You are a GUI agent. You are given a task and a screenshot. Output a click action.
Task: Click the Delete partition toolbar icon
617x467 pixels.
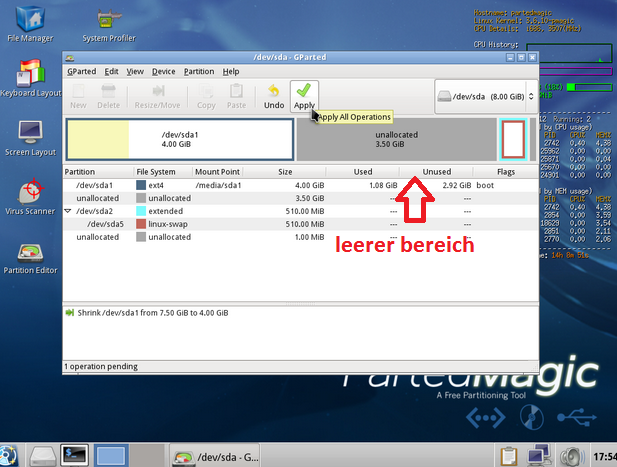tap(109, 96)
